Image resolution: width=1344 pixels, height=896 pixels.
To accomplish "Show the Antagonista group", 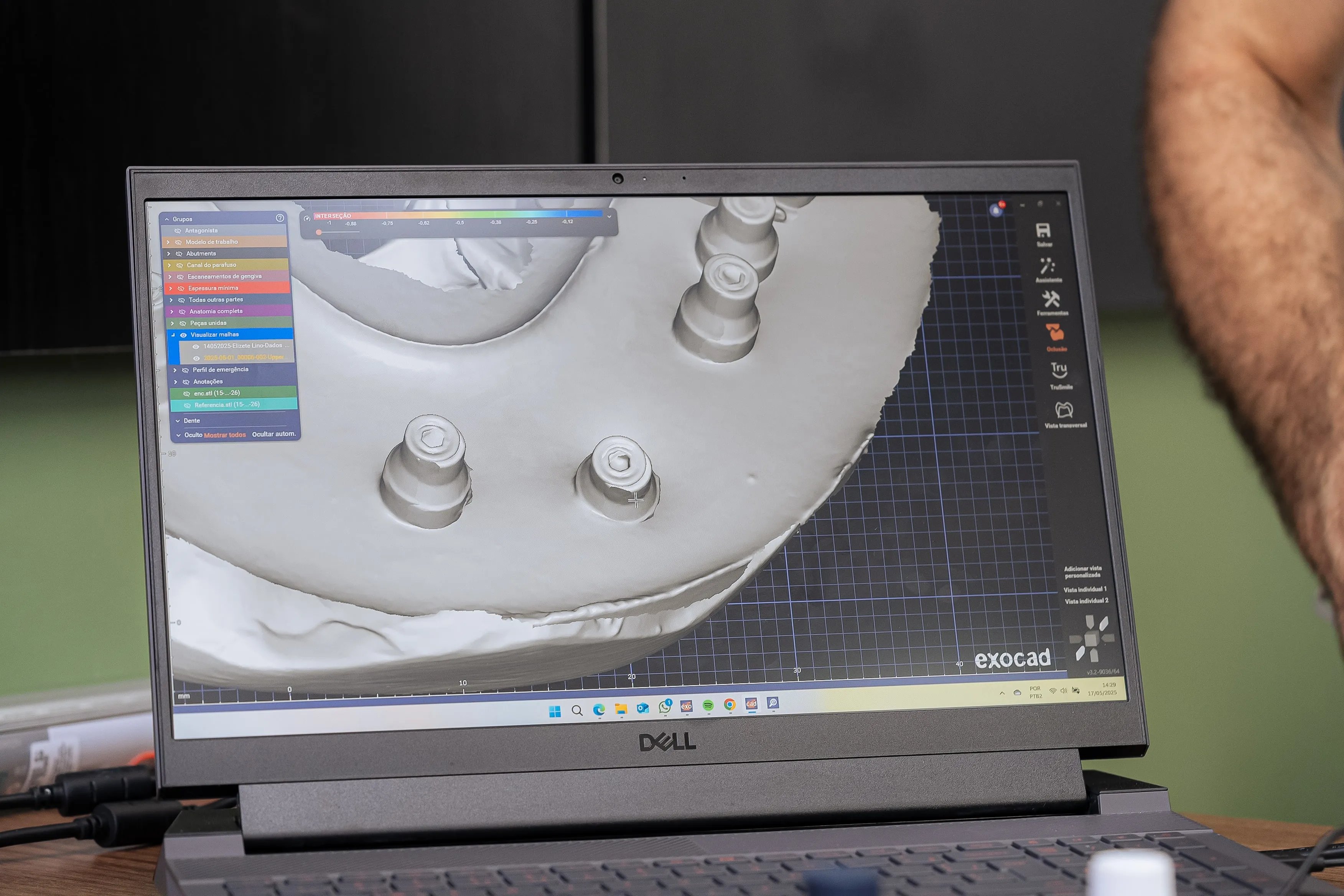I will [178, 231].
